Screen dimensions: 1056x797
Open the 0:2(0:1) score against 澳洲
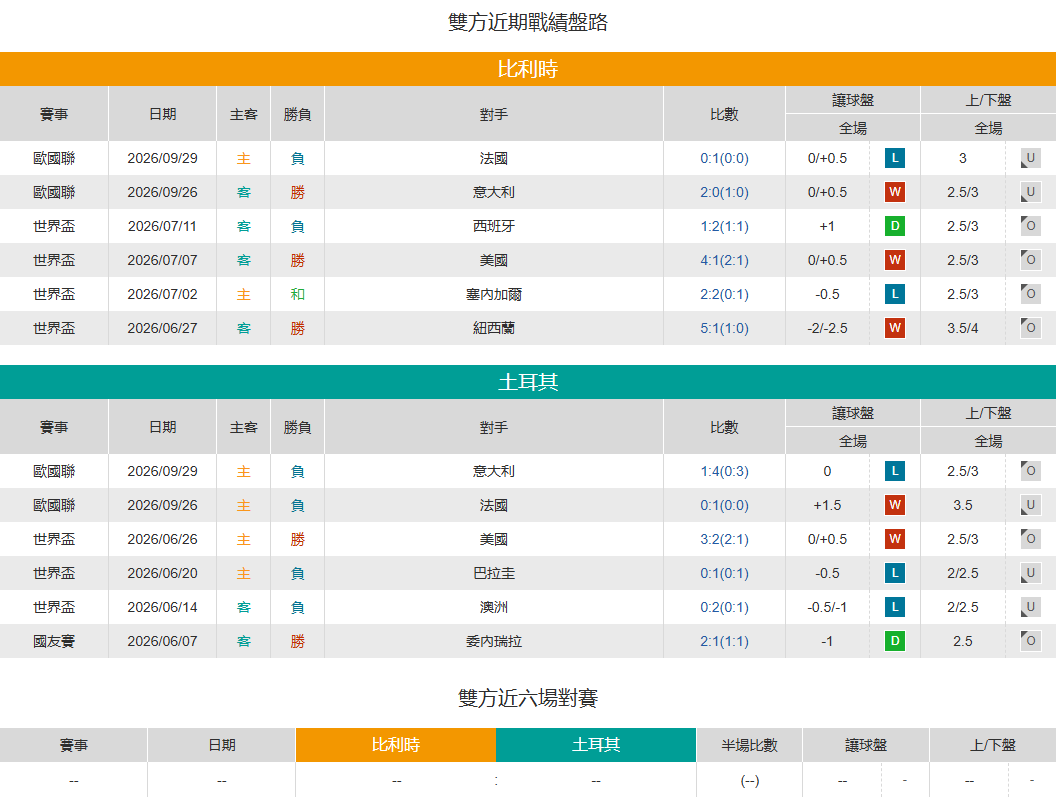(x=724, y=608)
